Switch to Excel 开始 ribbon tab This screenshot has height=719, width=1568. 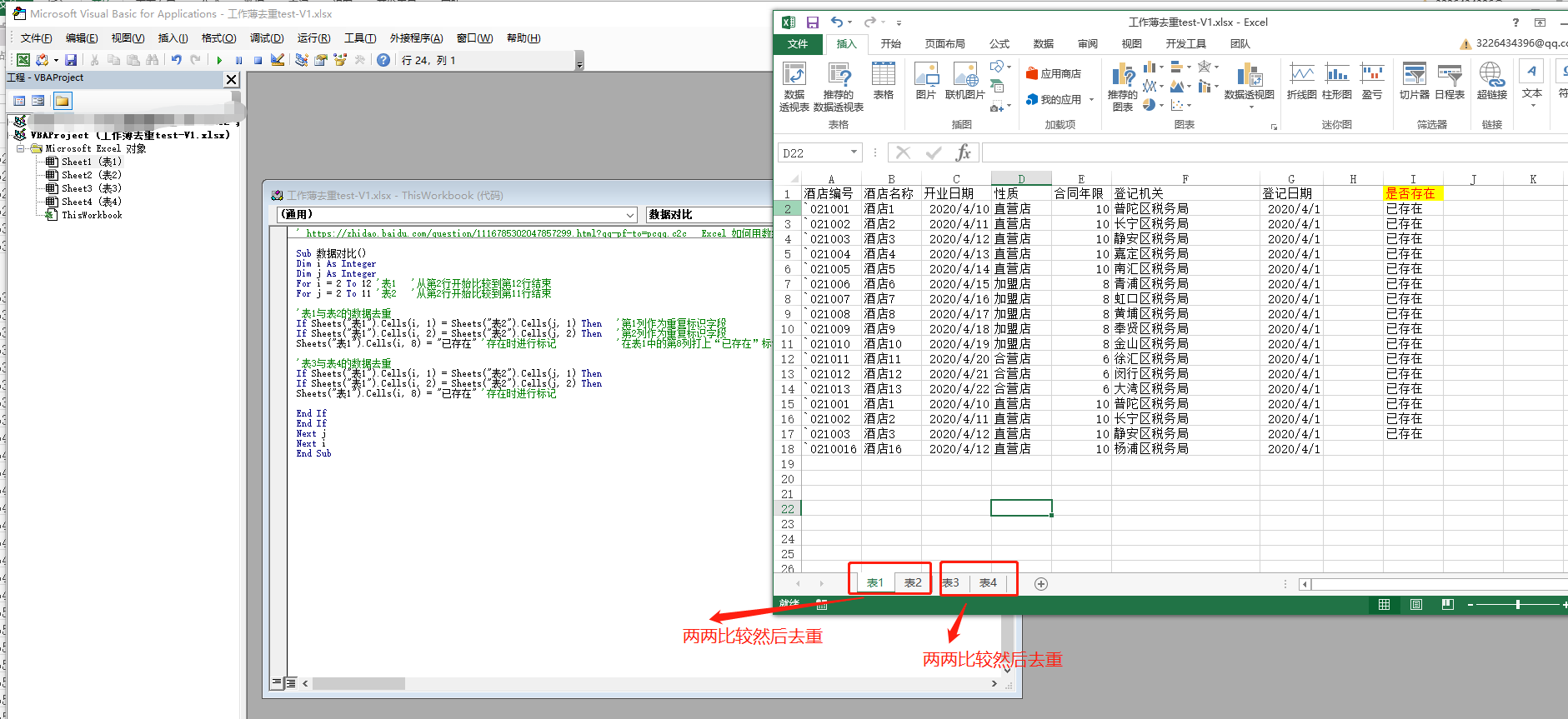coord(891,44)
